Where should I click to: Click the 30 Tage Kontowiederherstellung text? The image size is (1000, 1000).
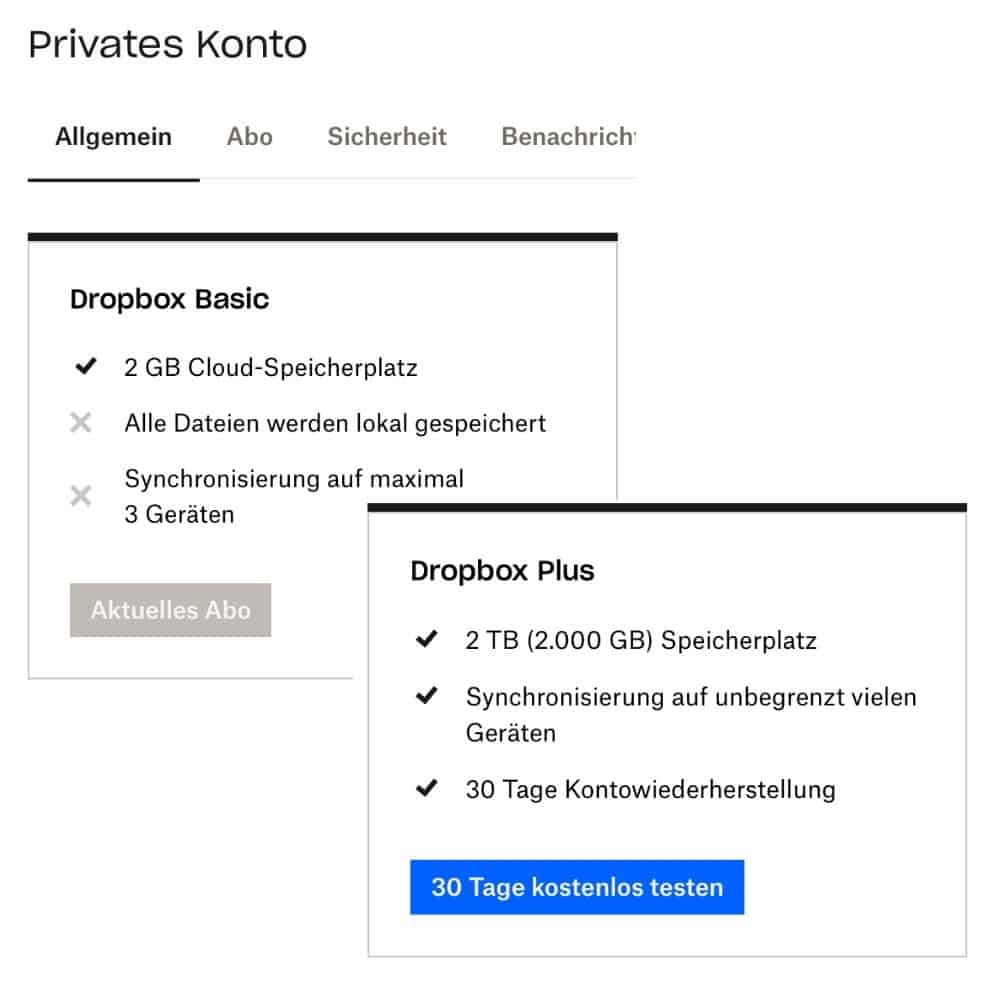pyautogui.click(x=651, y=790)
